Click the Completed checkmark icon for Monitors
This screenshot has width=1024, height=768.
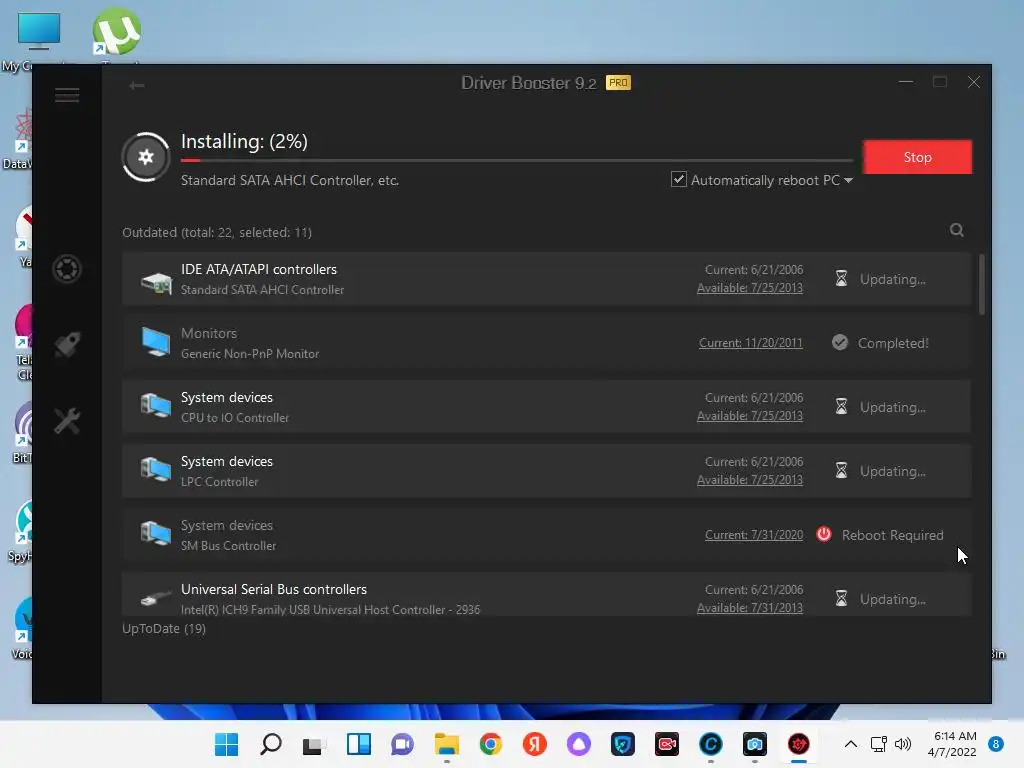click(840, 342)
